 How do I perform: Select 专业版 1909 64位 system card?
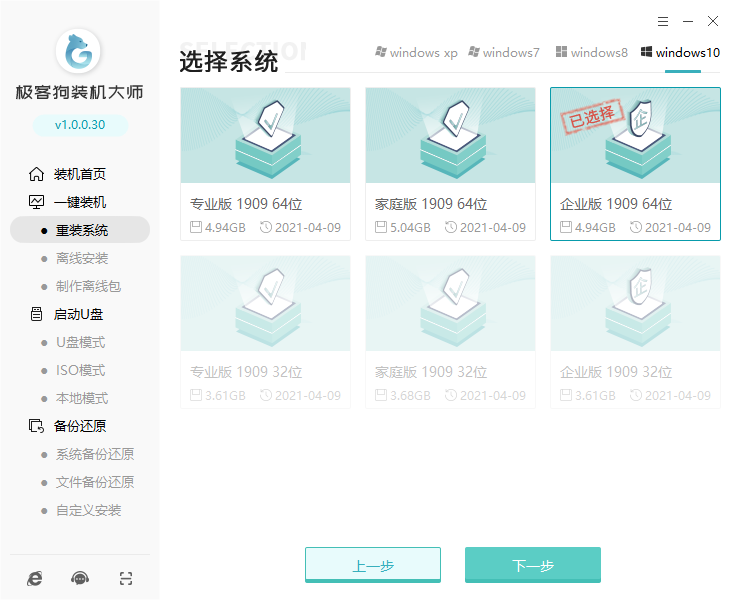pos(265,164)
